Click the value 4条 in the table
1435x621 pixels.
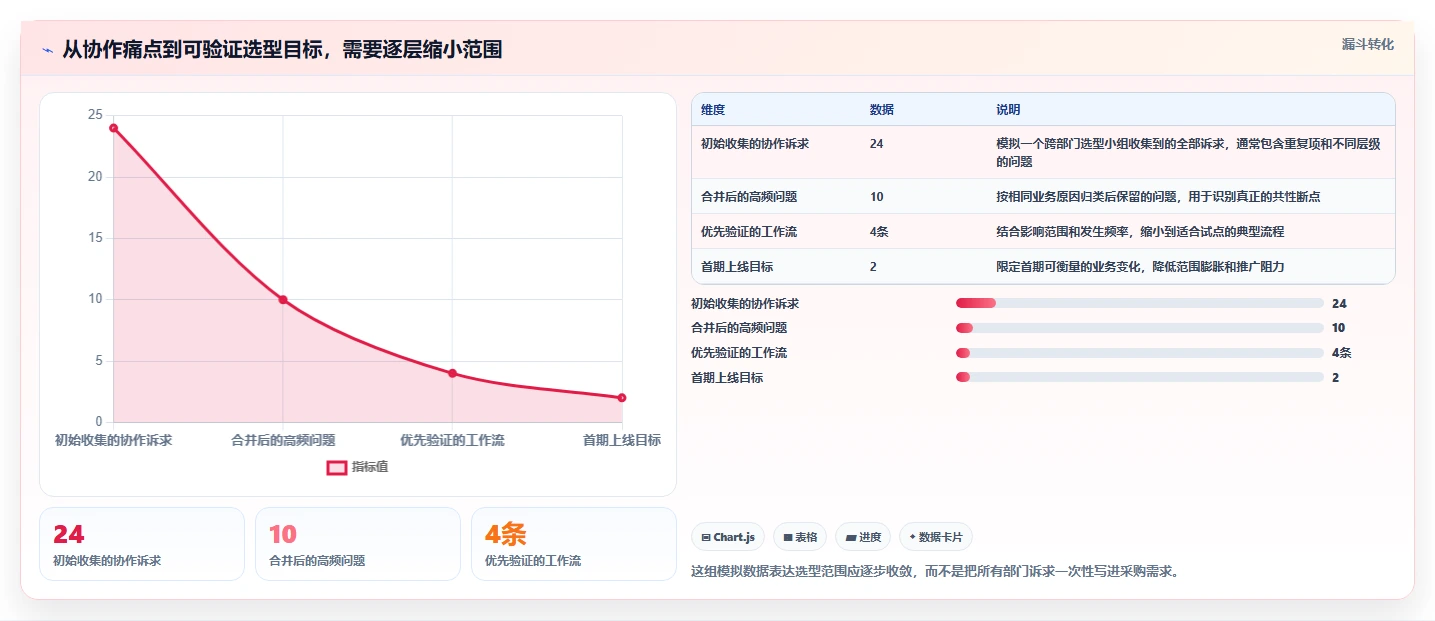pos(880,232)
